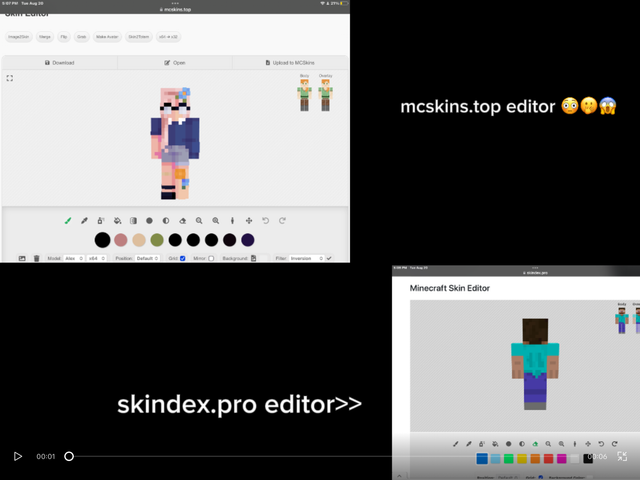
Task: Click the x64 to x32 pill button
Action: (168, 37)
